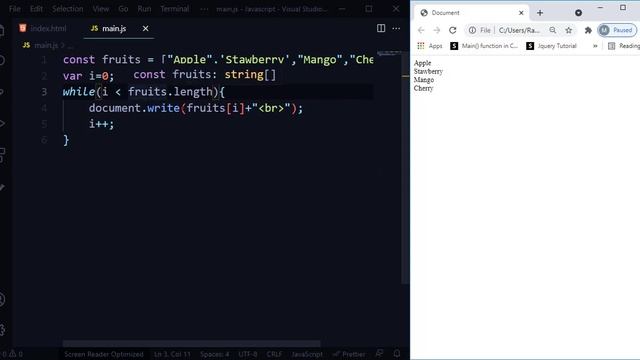
Task: Open editor More Actions menu
Action: (x=396, y=28)
